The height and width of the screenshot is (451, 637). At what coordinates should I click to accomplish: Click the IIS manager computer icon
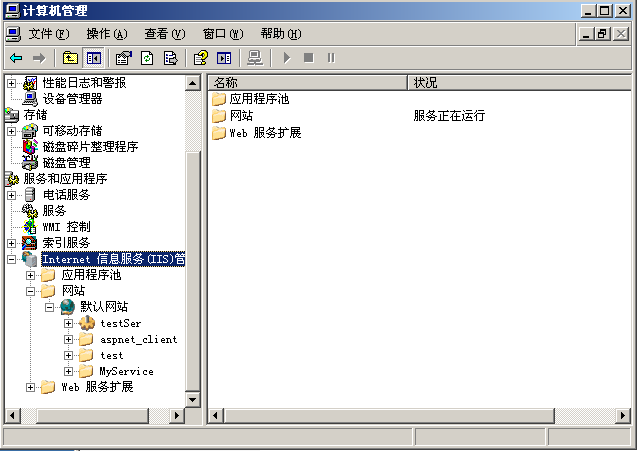coord(30,259)
